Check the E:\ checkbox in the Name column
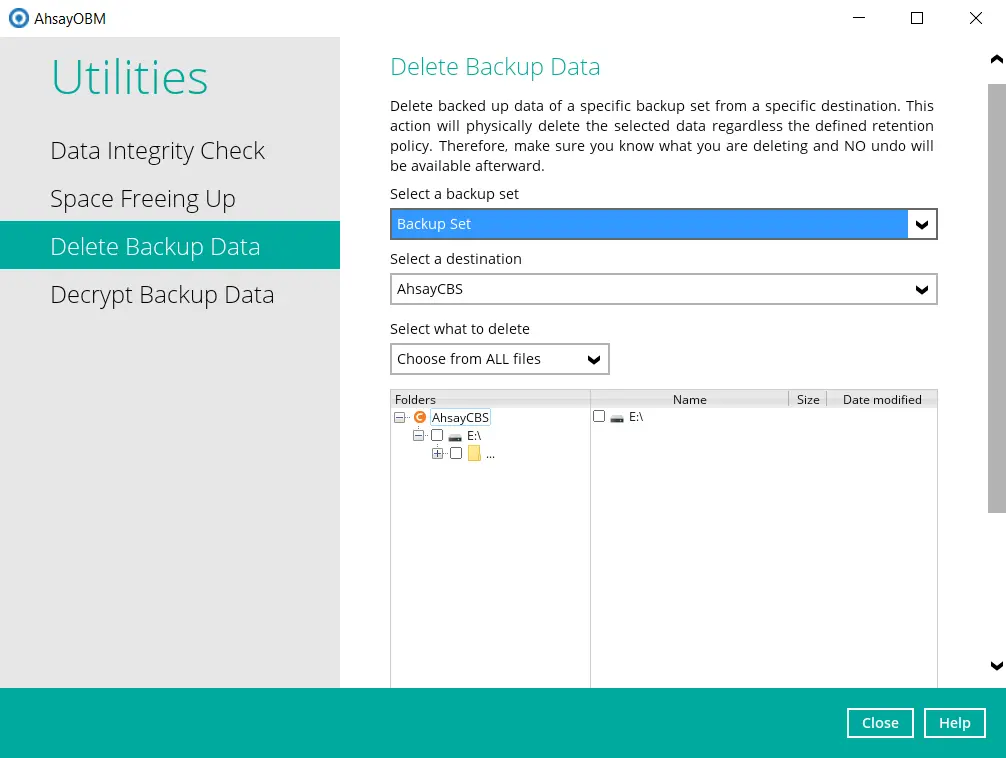The image size is (1006, 758). click(x=597, y=417)
